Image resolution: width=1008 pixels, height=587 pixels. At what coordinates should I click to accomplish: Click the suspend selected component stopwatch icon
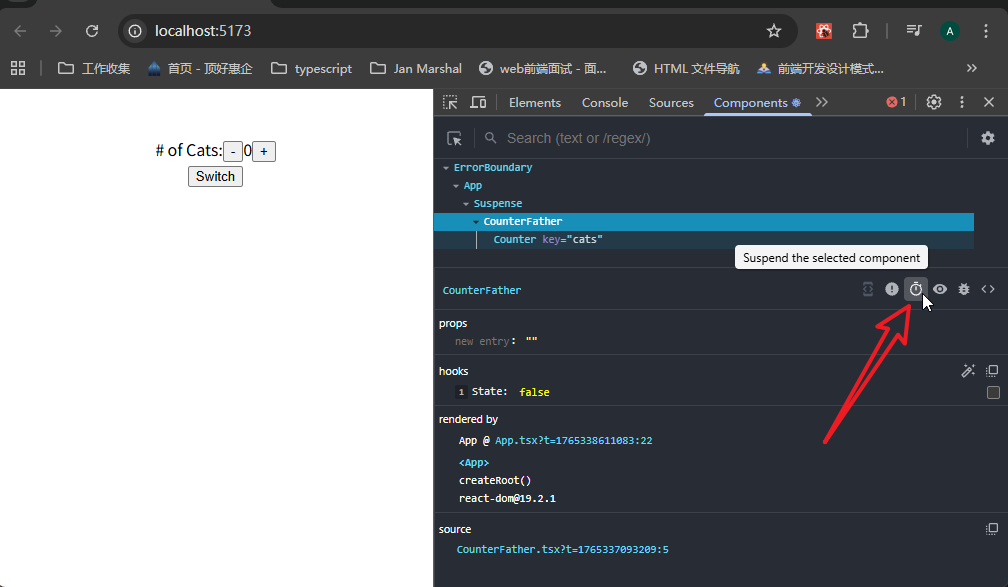915,289
